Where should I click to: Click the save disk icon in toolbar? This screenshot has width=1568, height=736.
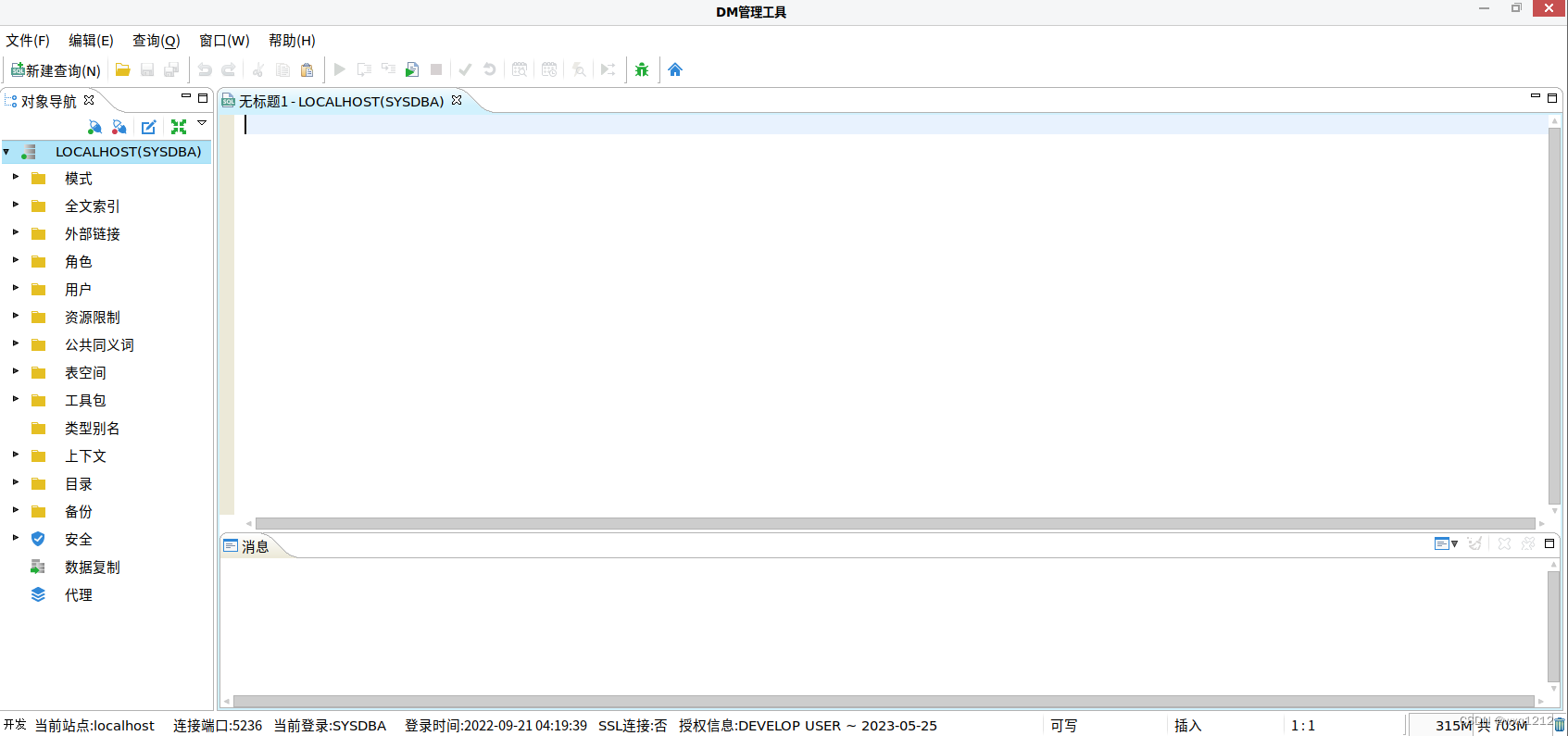(147, 69)
